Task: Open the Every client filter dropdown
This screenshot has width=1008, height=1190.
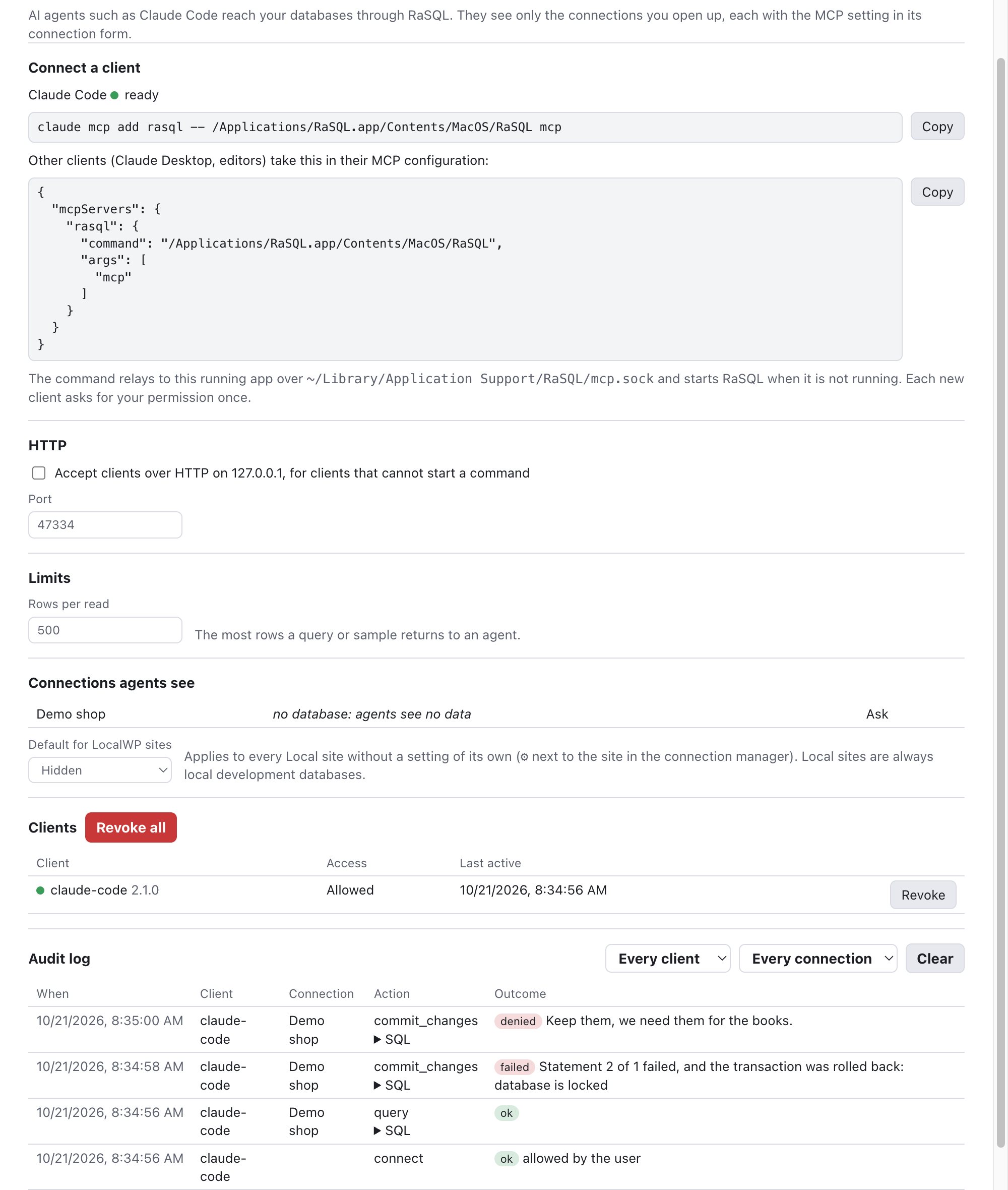Action: [667, 959]
